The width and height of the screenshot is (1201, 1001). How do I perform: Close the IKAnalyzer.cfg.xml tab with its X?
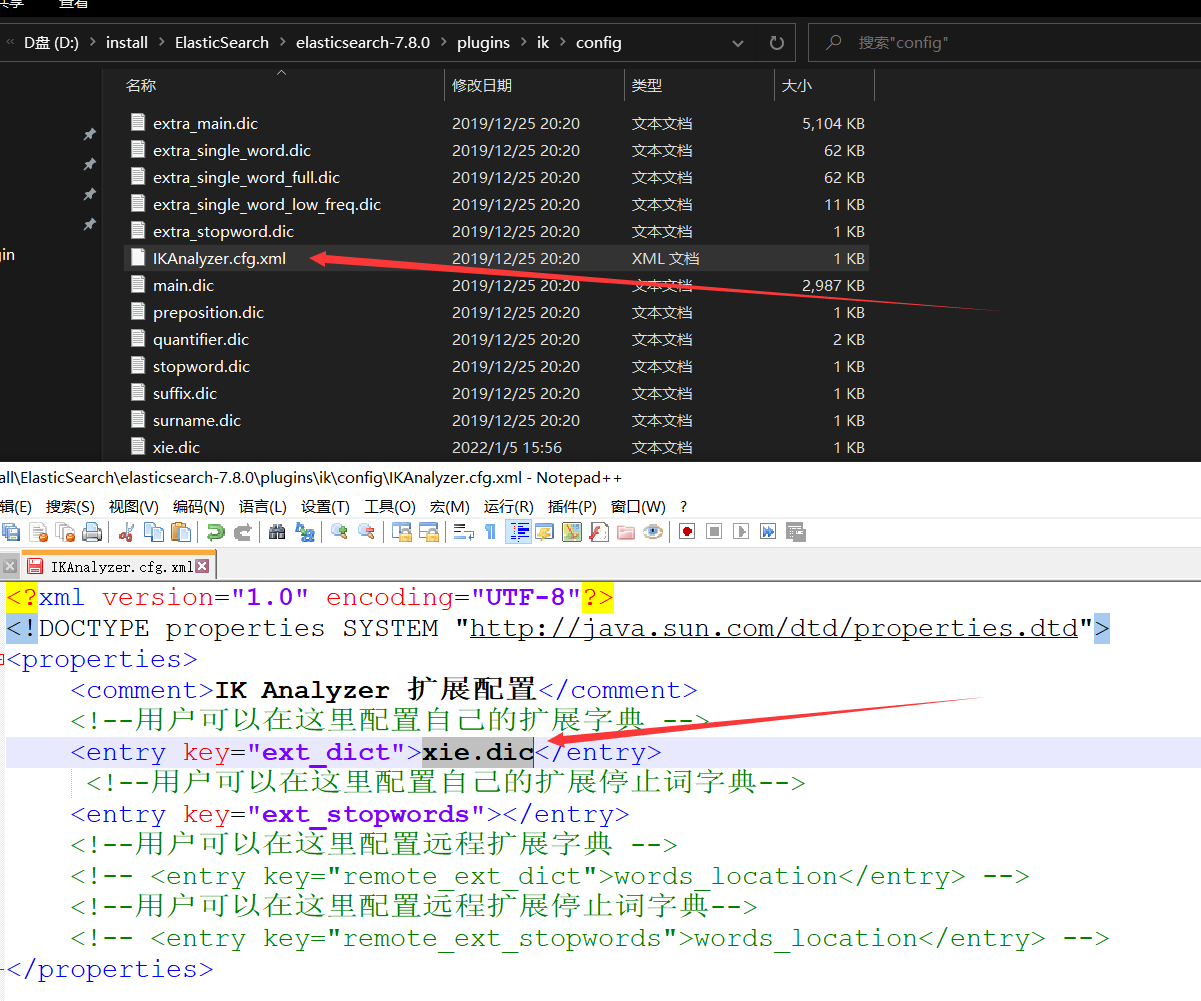pyautogui.click(x=202, y=566)
